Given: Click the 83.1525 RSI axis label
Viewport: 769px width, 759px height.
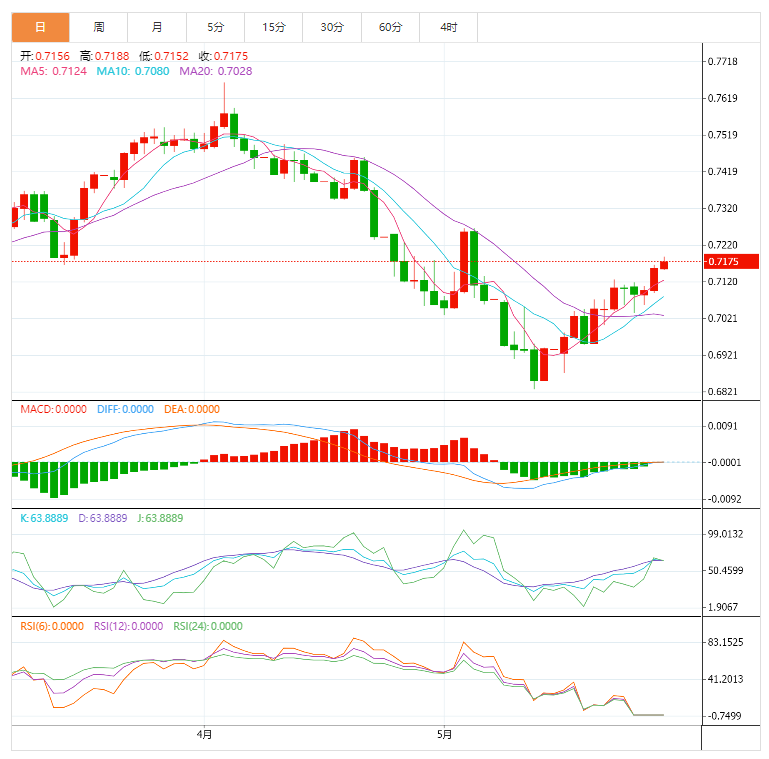Looking at the screenshot, I should [x=726, y=642].
